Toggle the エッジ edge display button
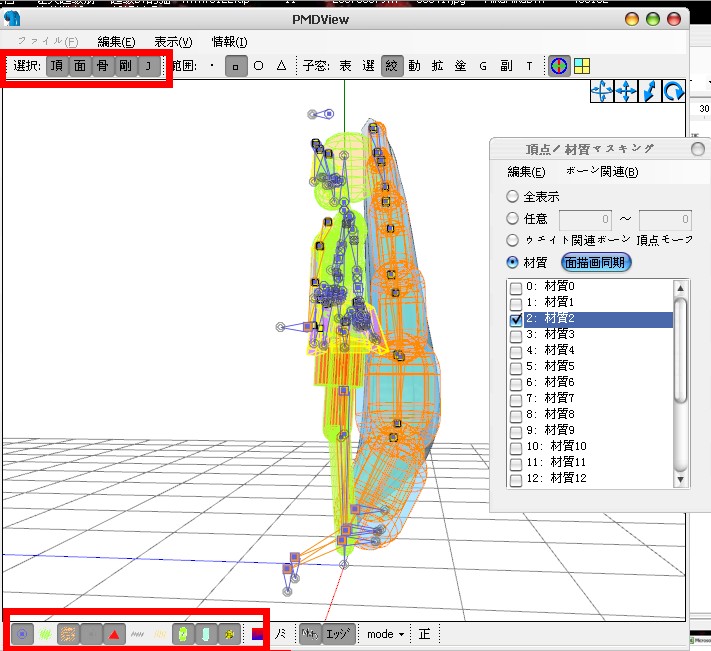The image size is (711, 651). (x=338, y=634)
